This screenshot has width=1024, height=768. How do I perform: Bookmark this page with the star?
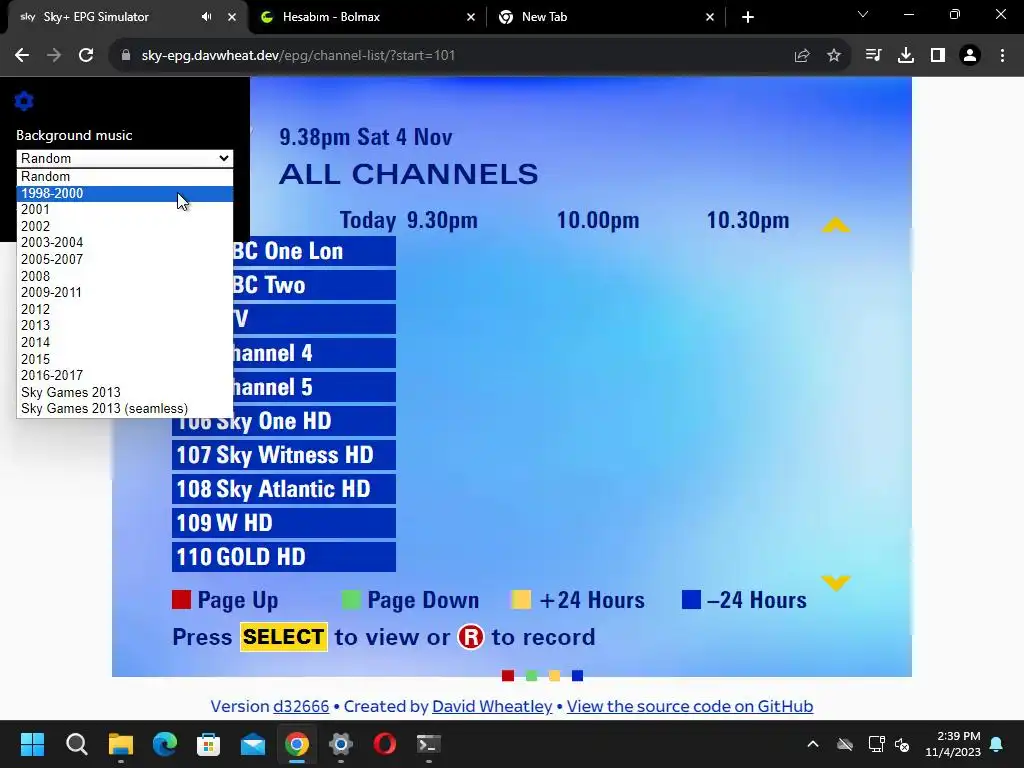coord(834,56)
